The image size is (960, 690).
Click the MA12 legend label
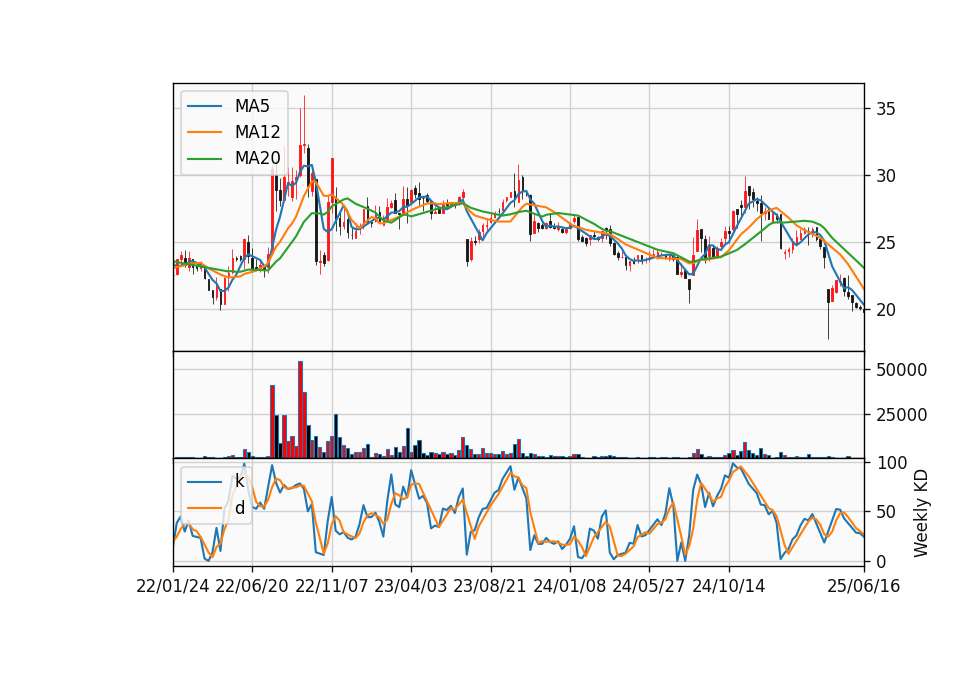point(257,132)
